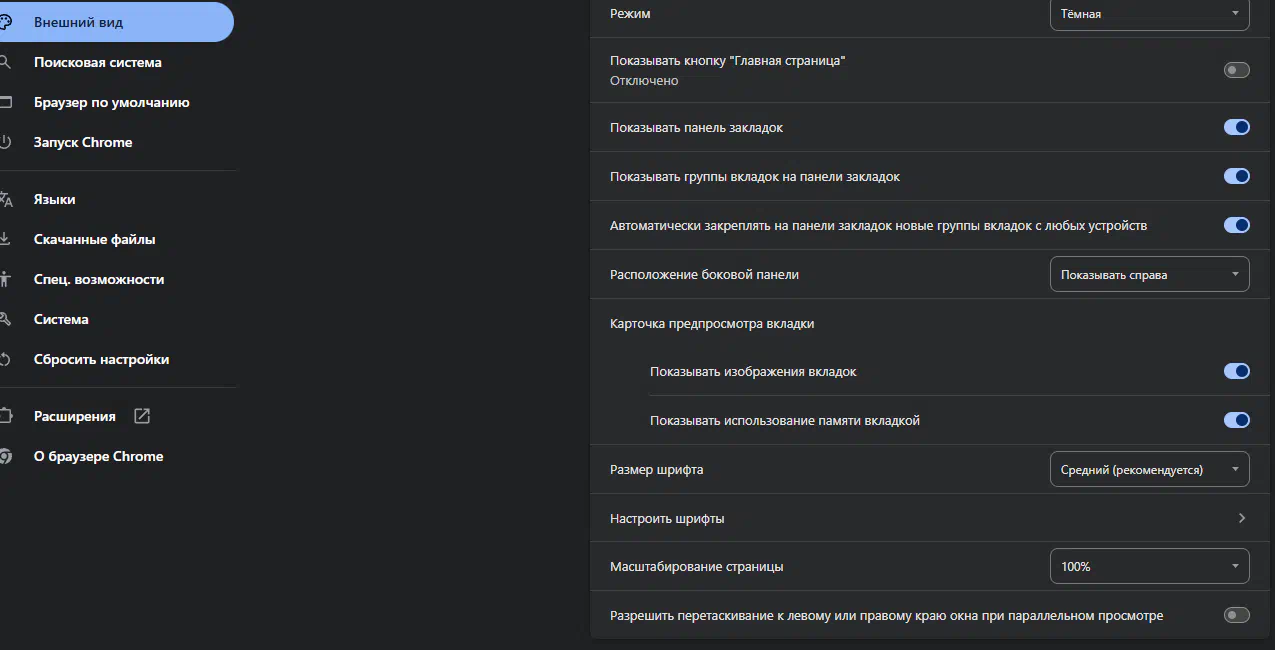
Task: Open the Режим dropdown showing Тёмная
Action: point(1149,14)
